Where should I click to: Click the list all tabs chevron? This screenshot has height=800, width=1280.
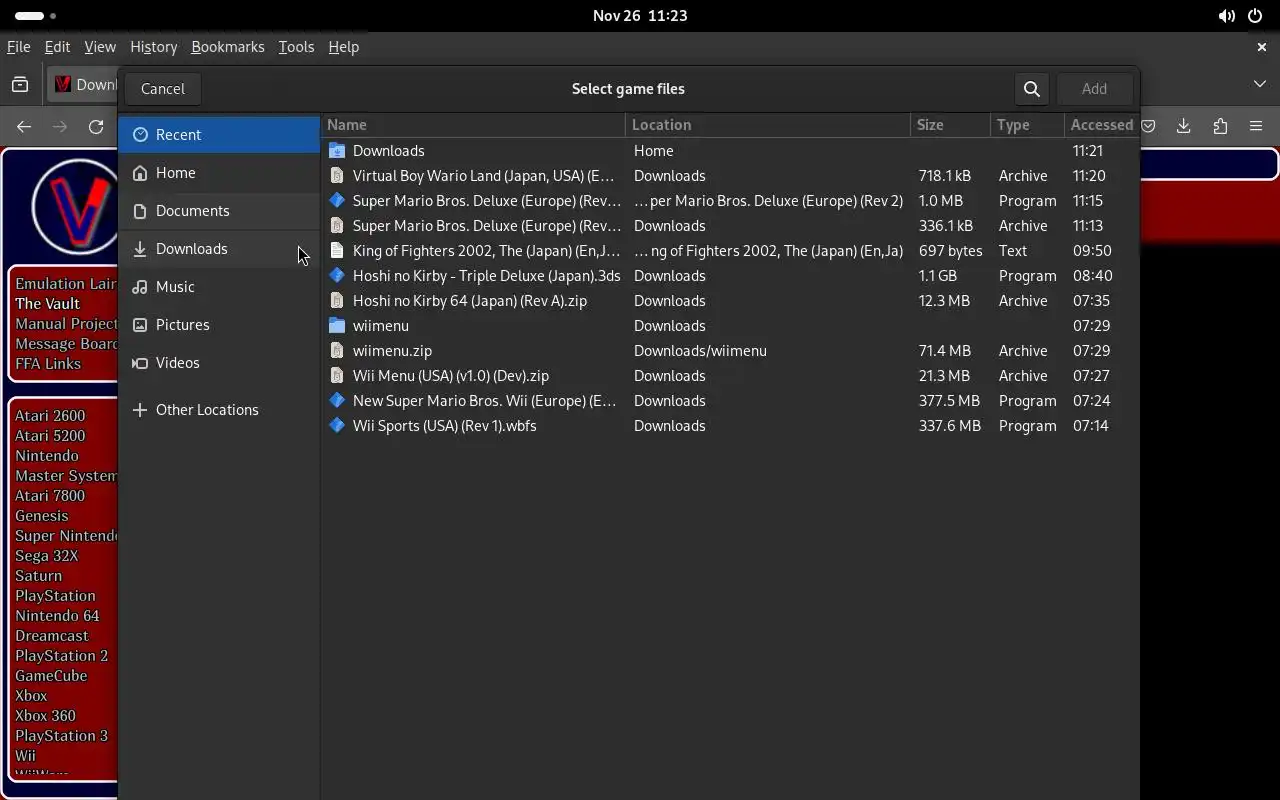point(1260,84)
